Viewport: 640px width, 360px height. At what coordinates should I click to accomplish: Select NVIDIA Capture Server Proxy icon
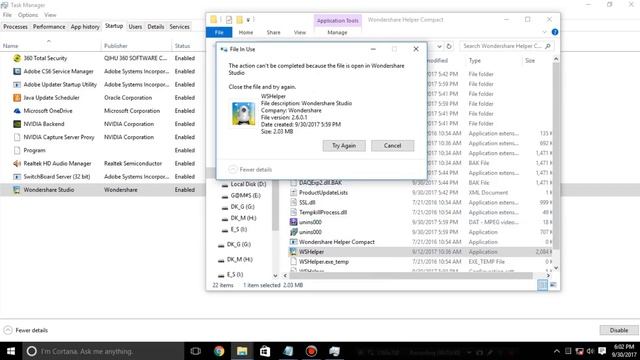click(17, 137)
